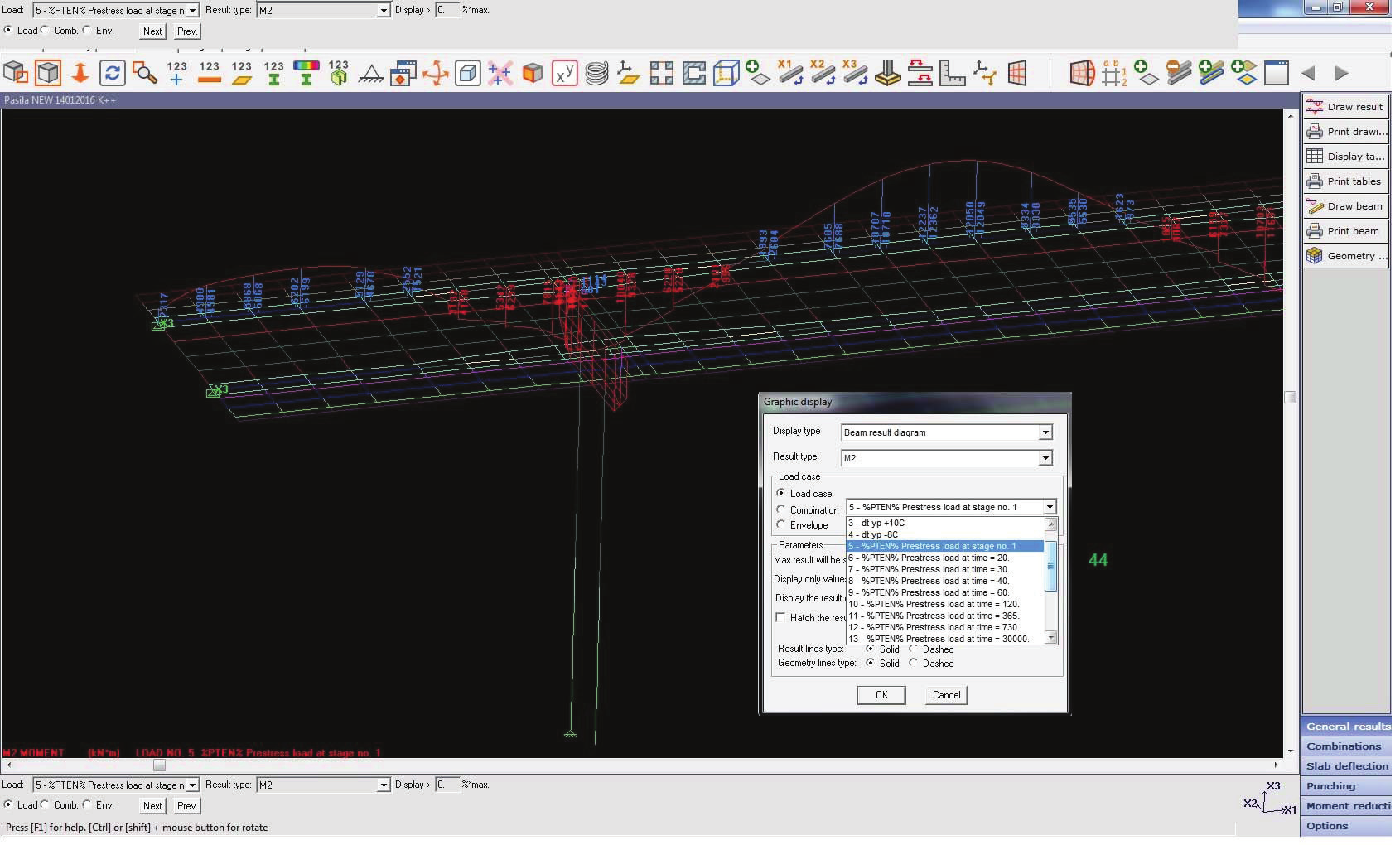Click Draw beam button
The image size is (1400, 845).
[x=1345, y=206]
